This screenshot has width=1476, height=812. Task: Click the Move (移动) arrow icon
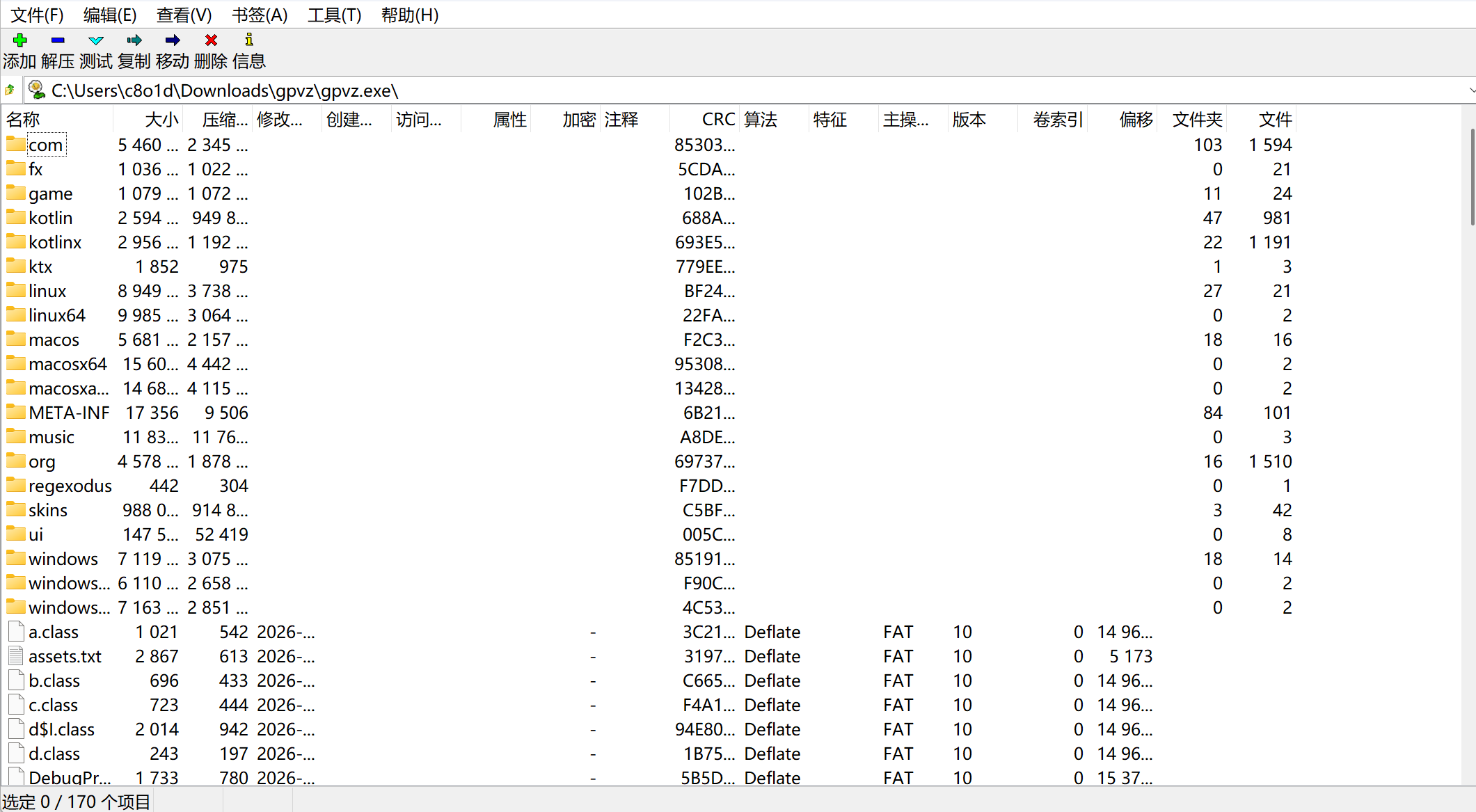pos(173,40)
